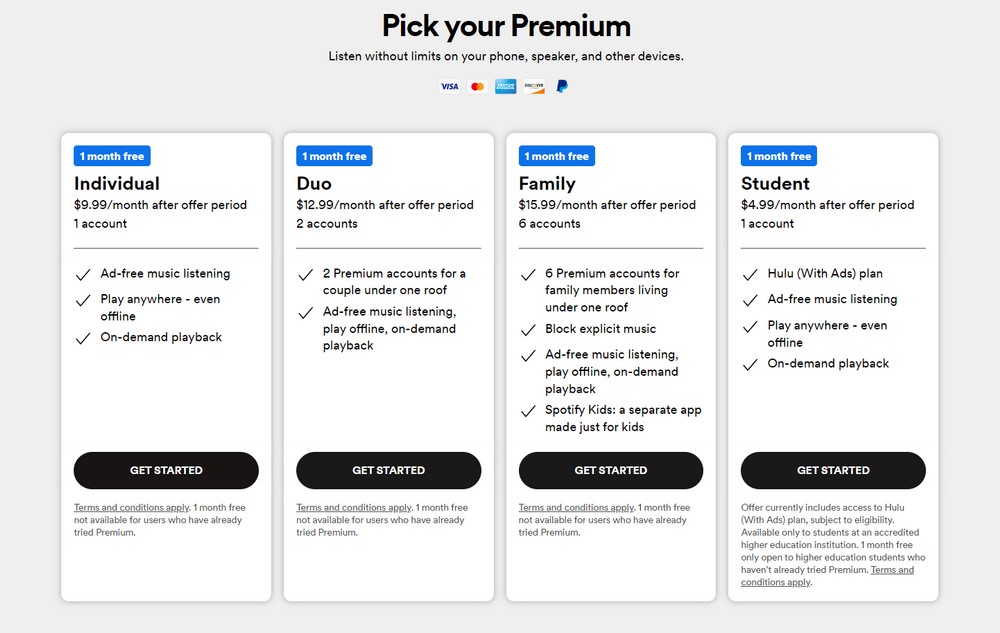This screenshot has width=1000, height=633.
Task: Open Terms and conditions link under Duo plan
Action: [x=352, y=507]
